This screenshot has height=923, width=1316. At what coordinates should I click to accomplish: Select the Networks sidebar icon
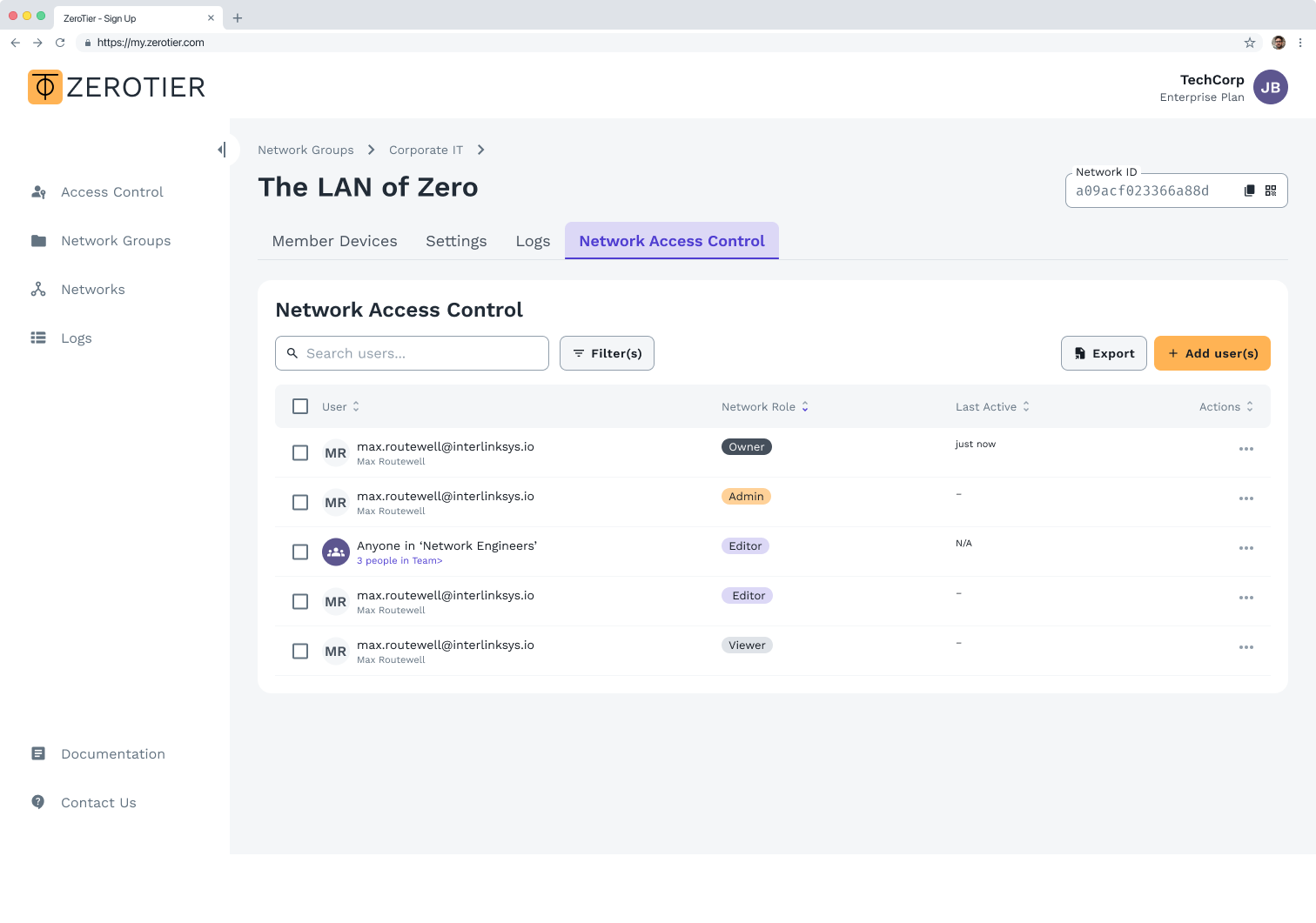coord(39,289)
